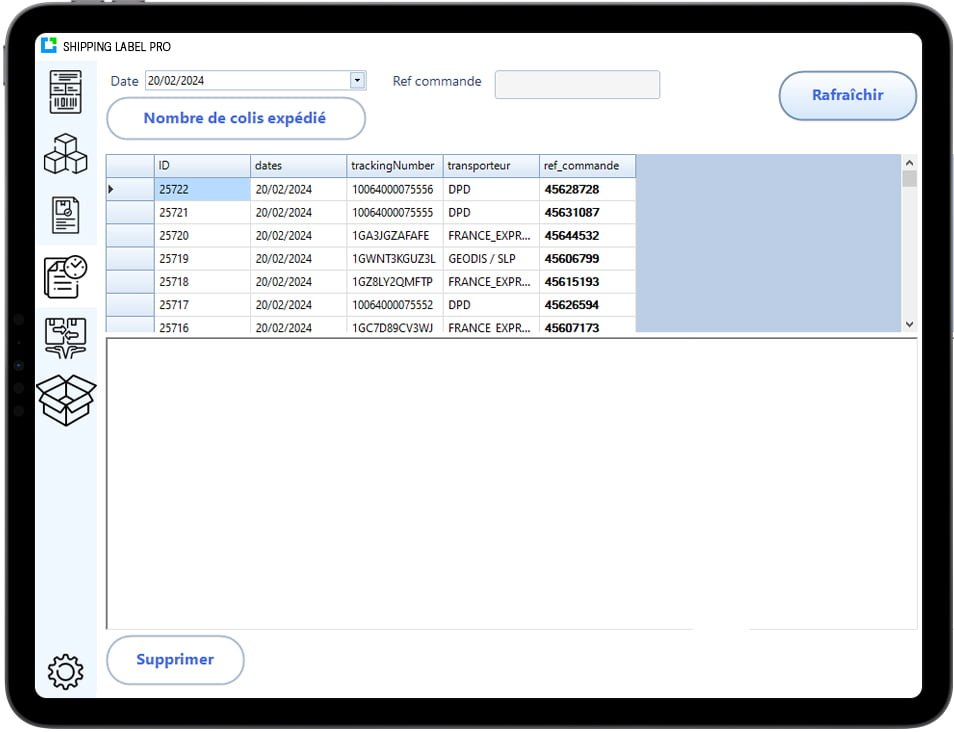Open settings gear in sidebar
Screen dimensions: 954x732
(x=66, y=671)
